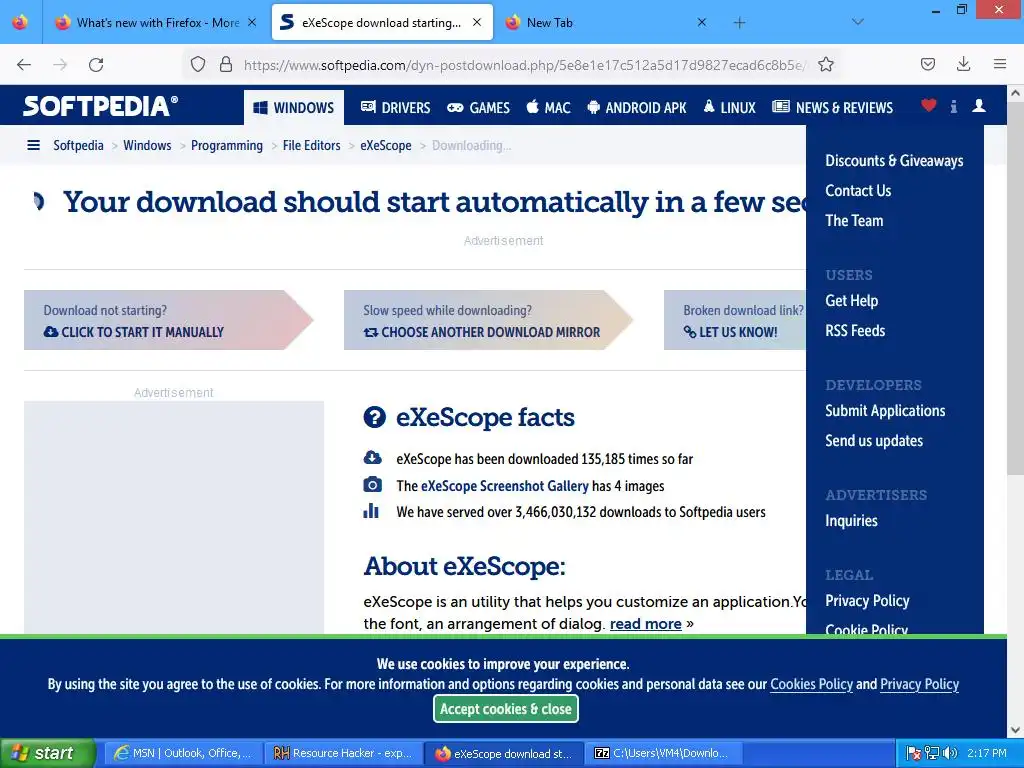Open RSS Feeds menu entry

coord(855,330)
